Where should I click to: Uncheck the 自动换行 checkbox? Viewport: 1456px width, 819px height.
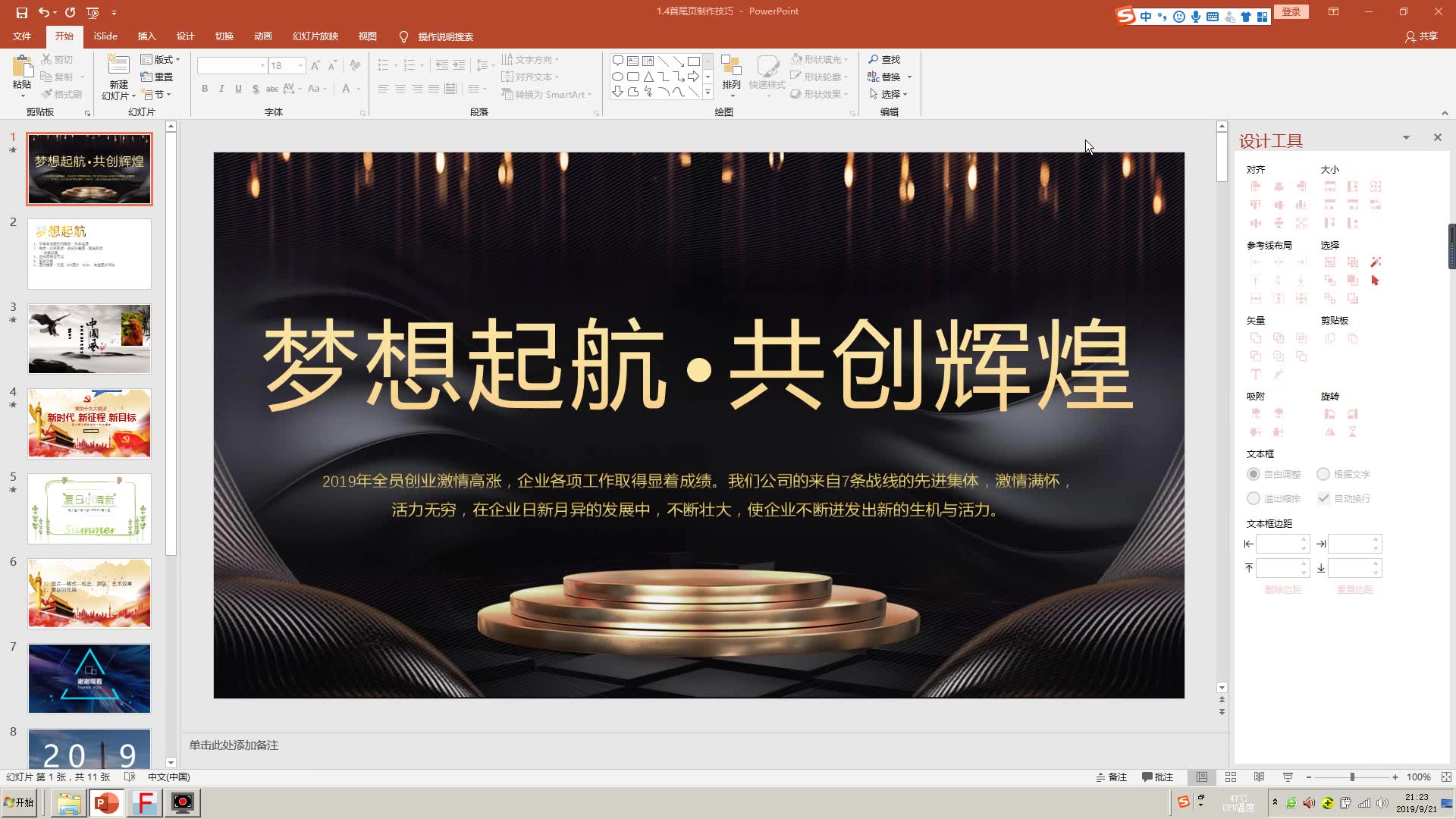point(1324,498)
